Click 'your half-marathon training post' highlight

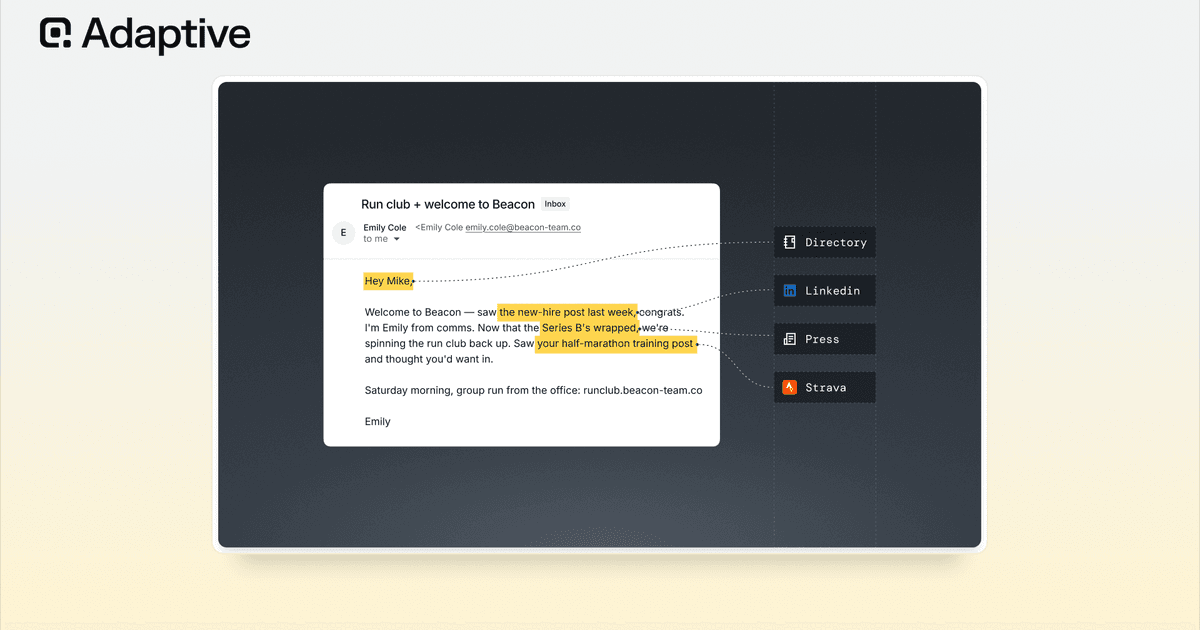(616, 344)
